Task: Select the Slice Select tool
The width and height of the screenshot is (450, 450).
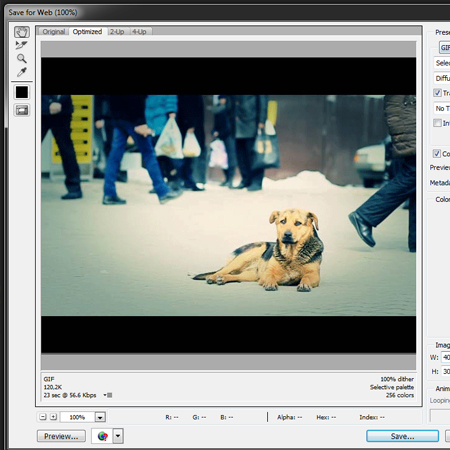Action: (22, 45)
